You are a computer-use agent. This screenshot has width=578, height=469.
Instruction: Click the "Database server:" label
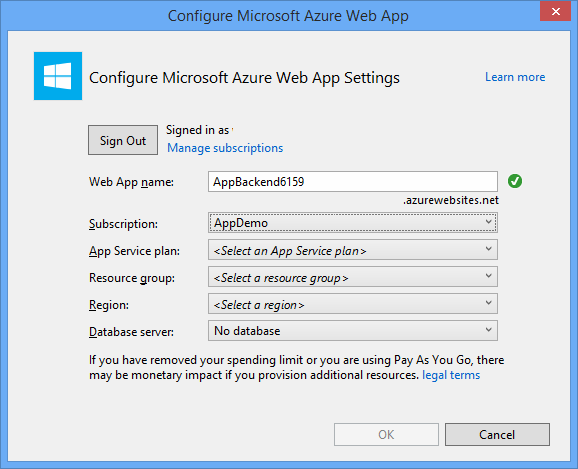[x=131, y=332]
